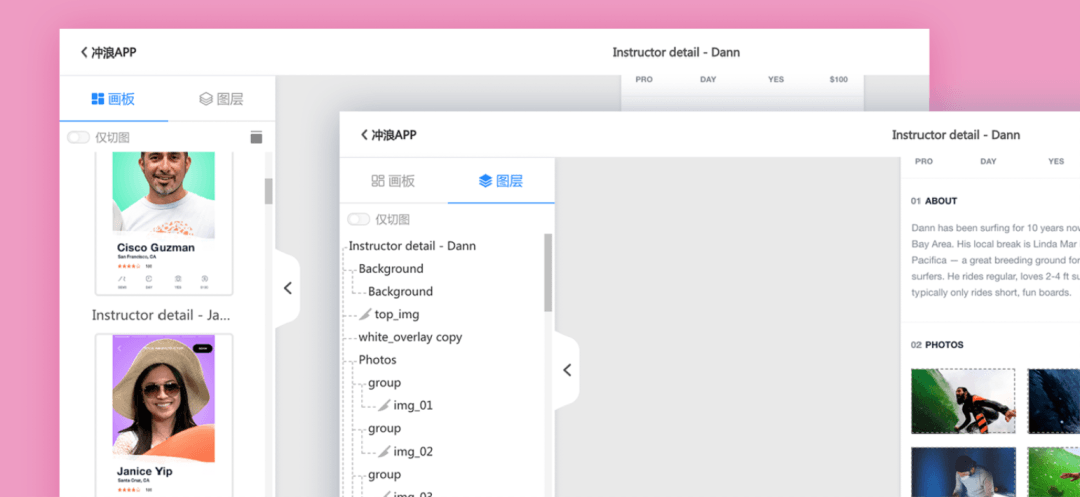Select 画板 tab in back window
Viewport: 1080px width, 497px height.
tap(114, 99)
